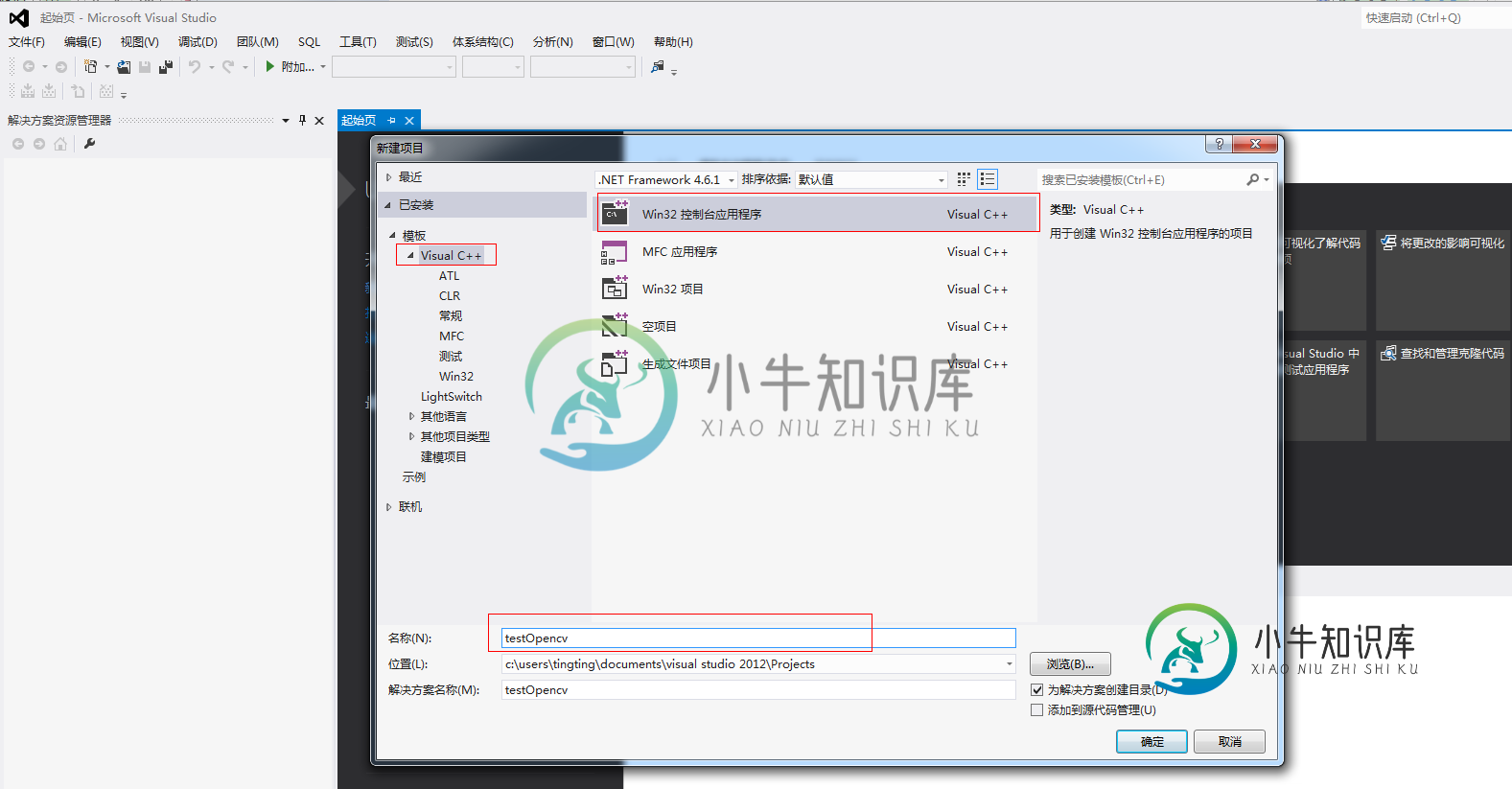Open the 帮助(H) menu
1512x789 pixels.
673,42
